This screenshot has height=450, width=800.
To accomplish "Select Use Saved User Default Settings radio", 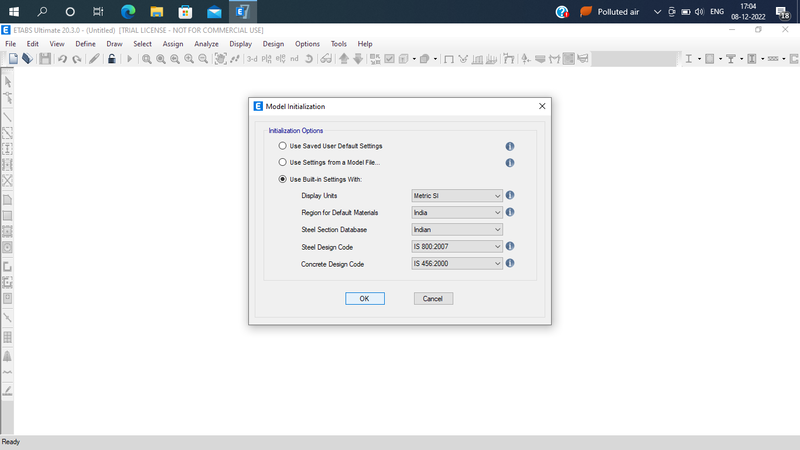I will (x=282, y=146).
